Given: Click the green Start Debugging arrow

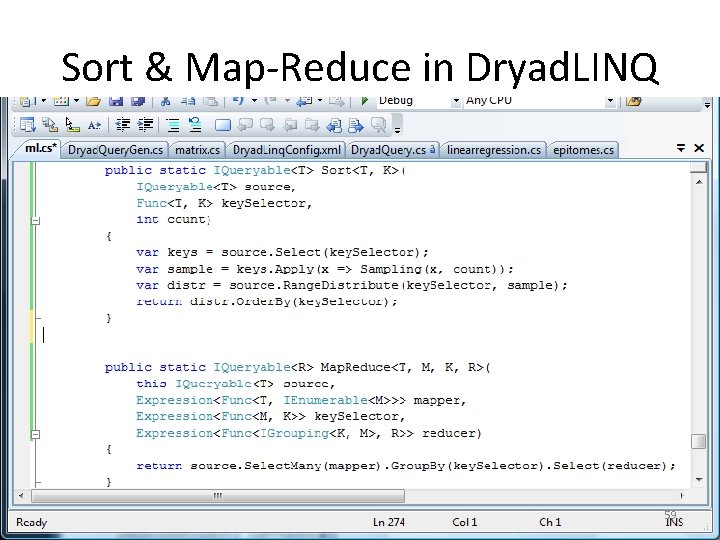Looking at the screenshot, I should pos(365,101).
